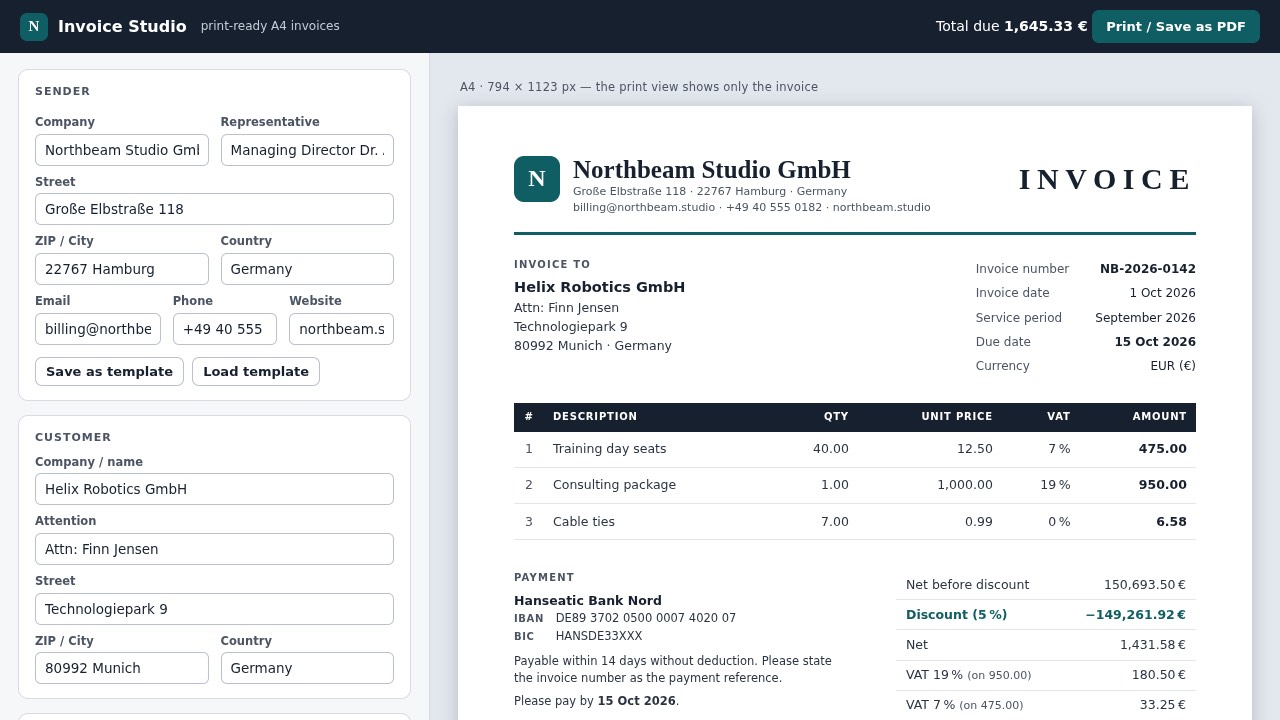Click the UNIT PRICE column header

(x=957, y=417)
